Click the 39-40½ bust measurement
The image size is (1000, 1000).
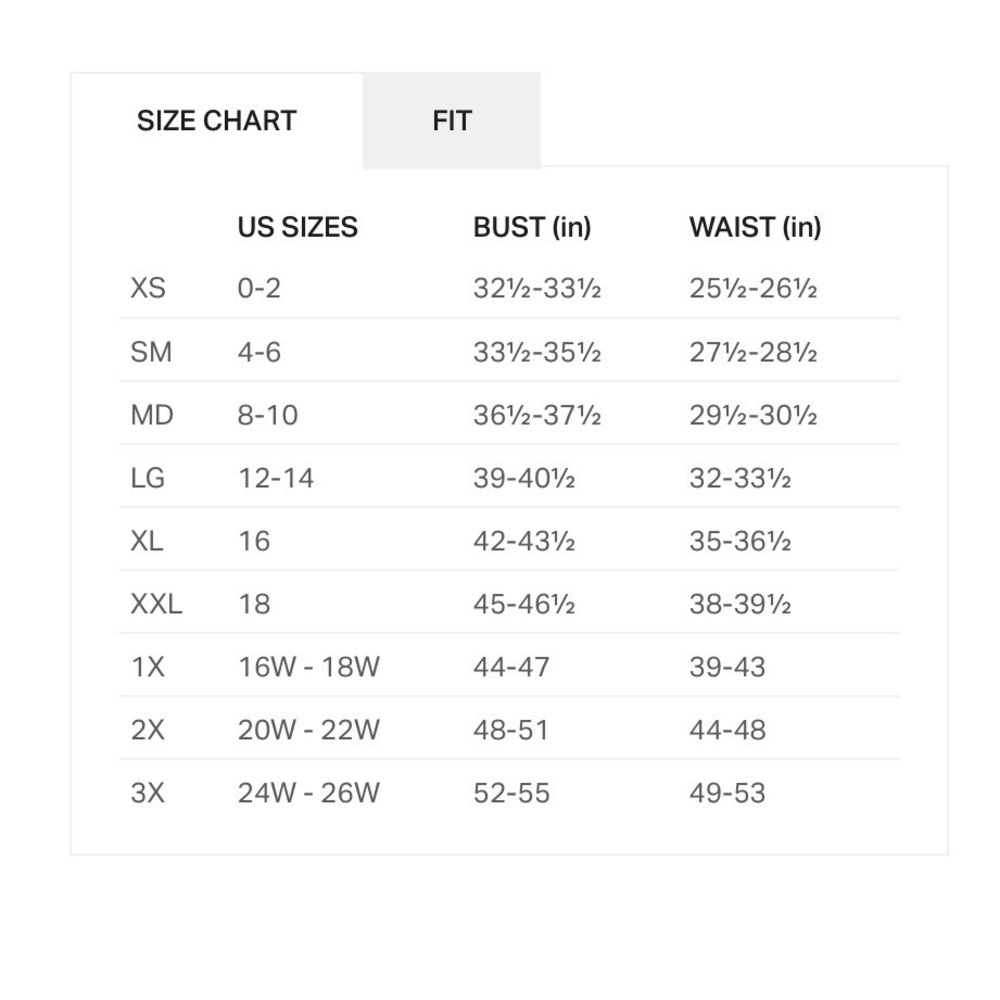(524, 478)
